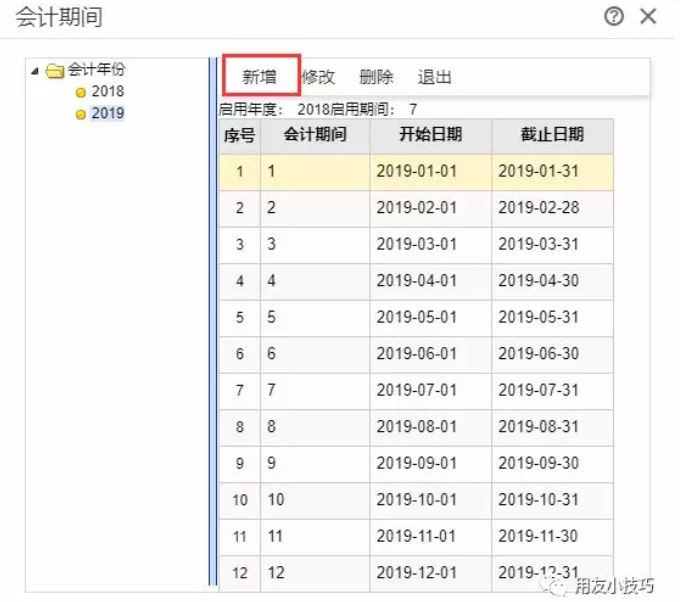Click 删除 in the toolbar
Viewport: 685px width, 602px height.
[376, 77]
